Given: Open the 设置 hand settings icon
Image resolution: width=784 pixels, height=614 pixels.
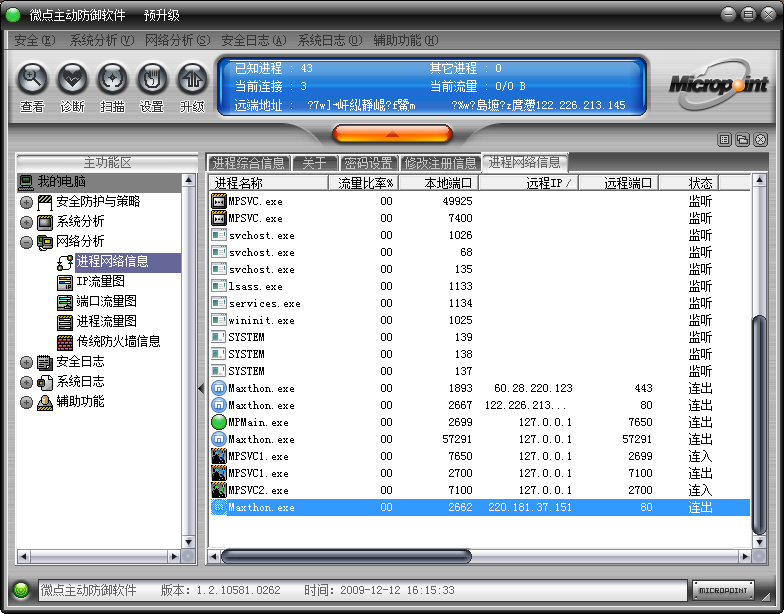Looking at the screenshot, I should (x=152, y=78).
